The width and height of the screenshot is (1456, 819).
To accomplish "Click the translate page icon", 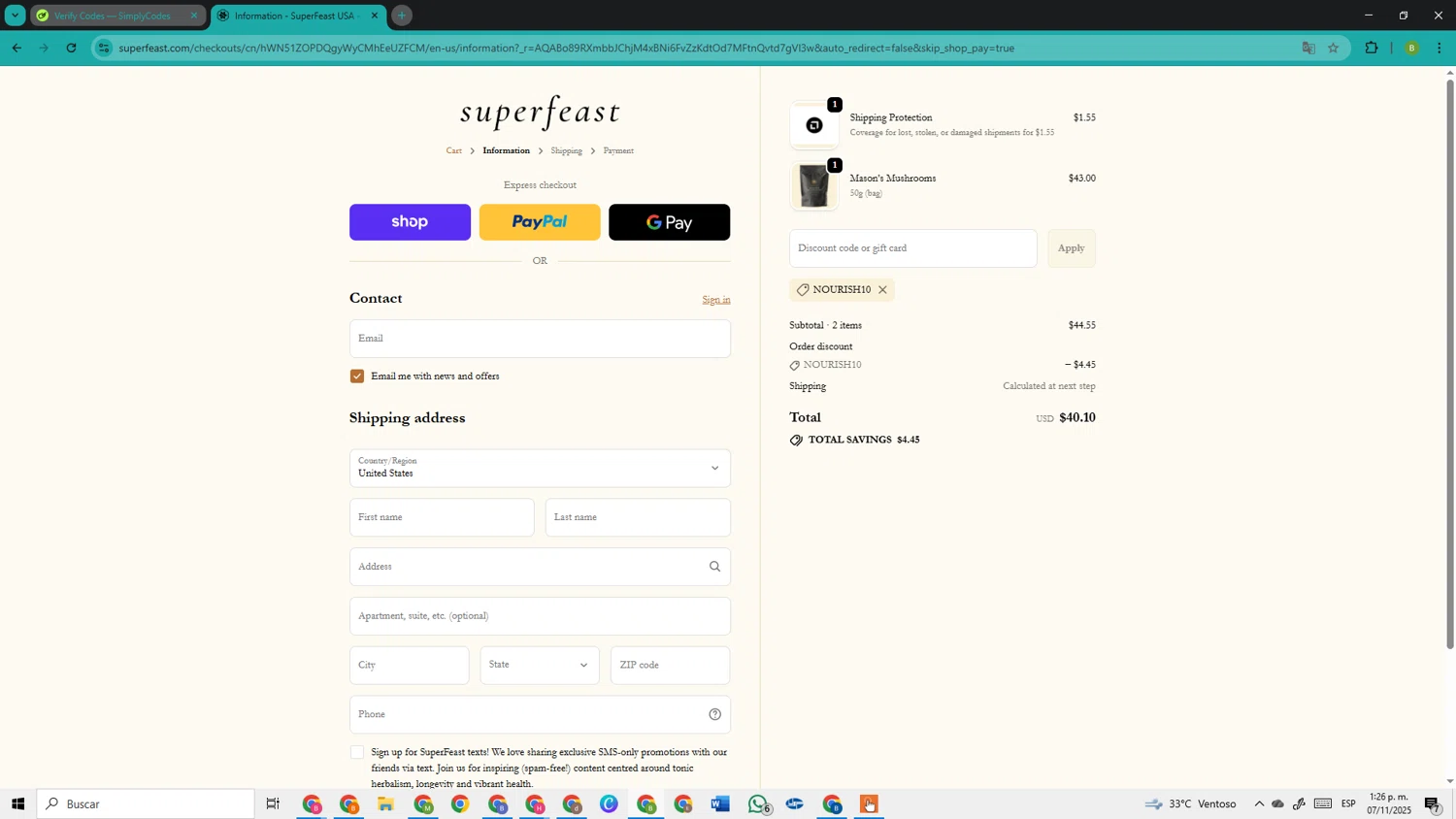I will click(x=1308, y=48).
